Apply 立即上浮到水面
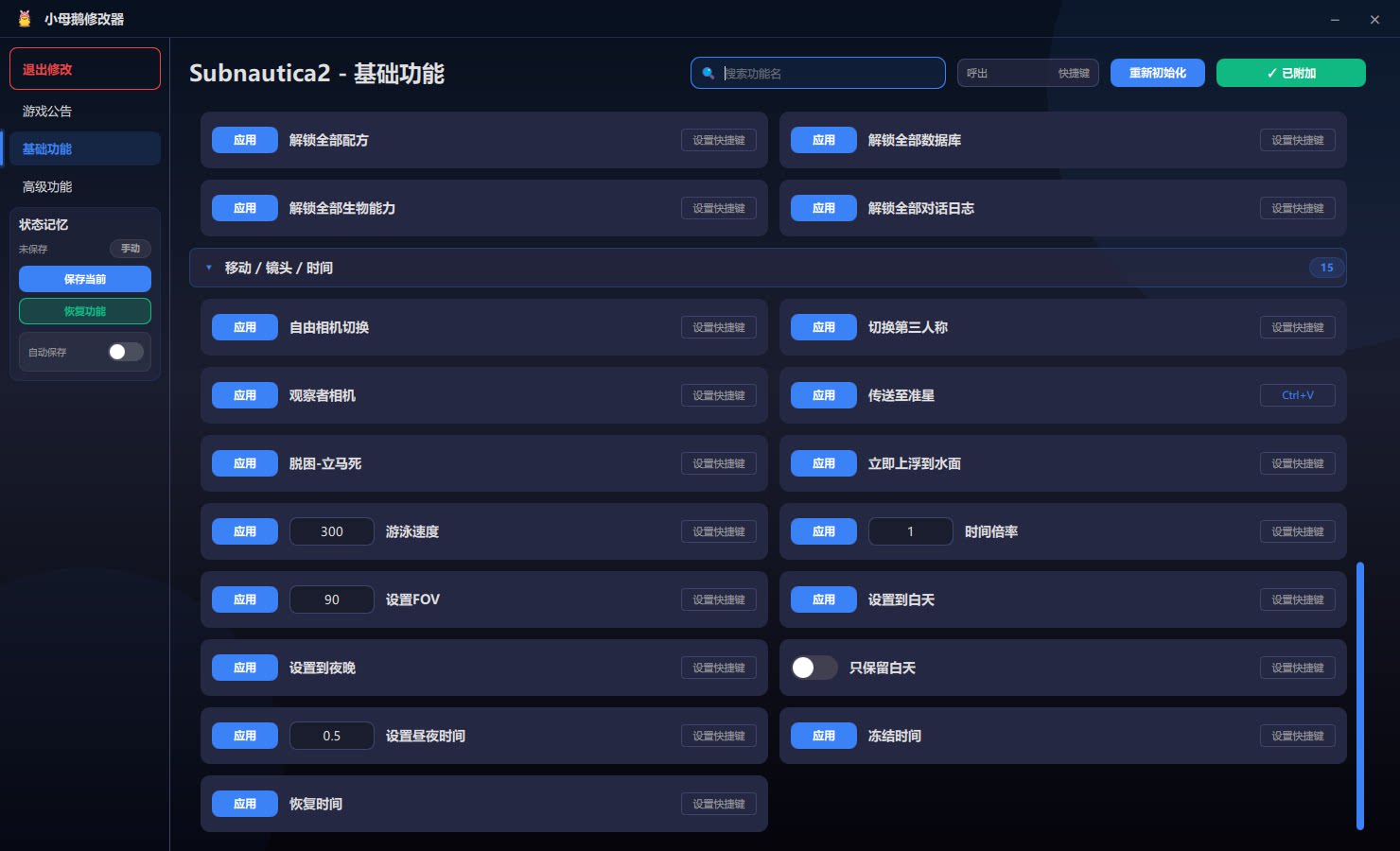The image size is (1400, 851). coord(824,463)
